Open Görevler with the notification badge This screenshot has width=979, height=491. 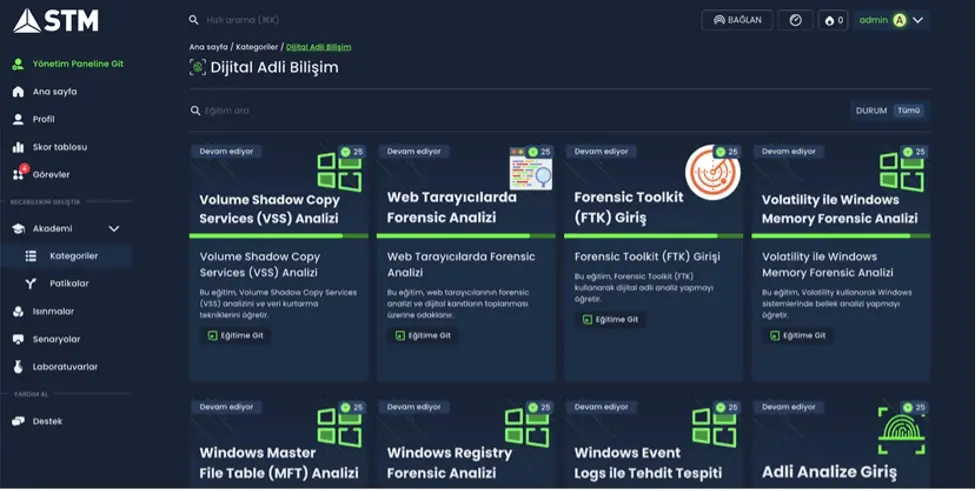(50, 175)
